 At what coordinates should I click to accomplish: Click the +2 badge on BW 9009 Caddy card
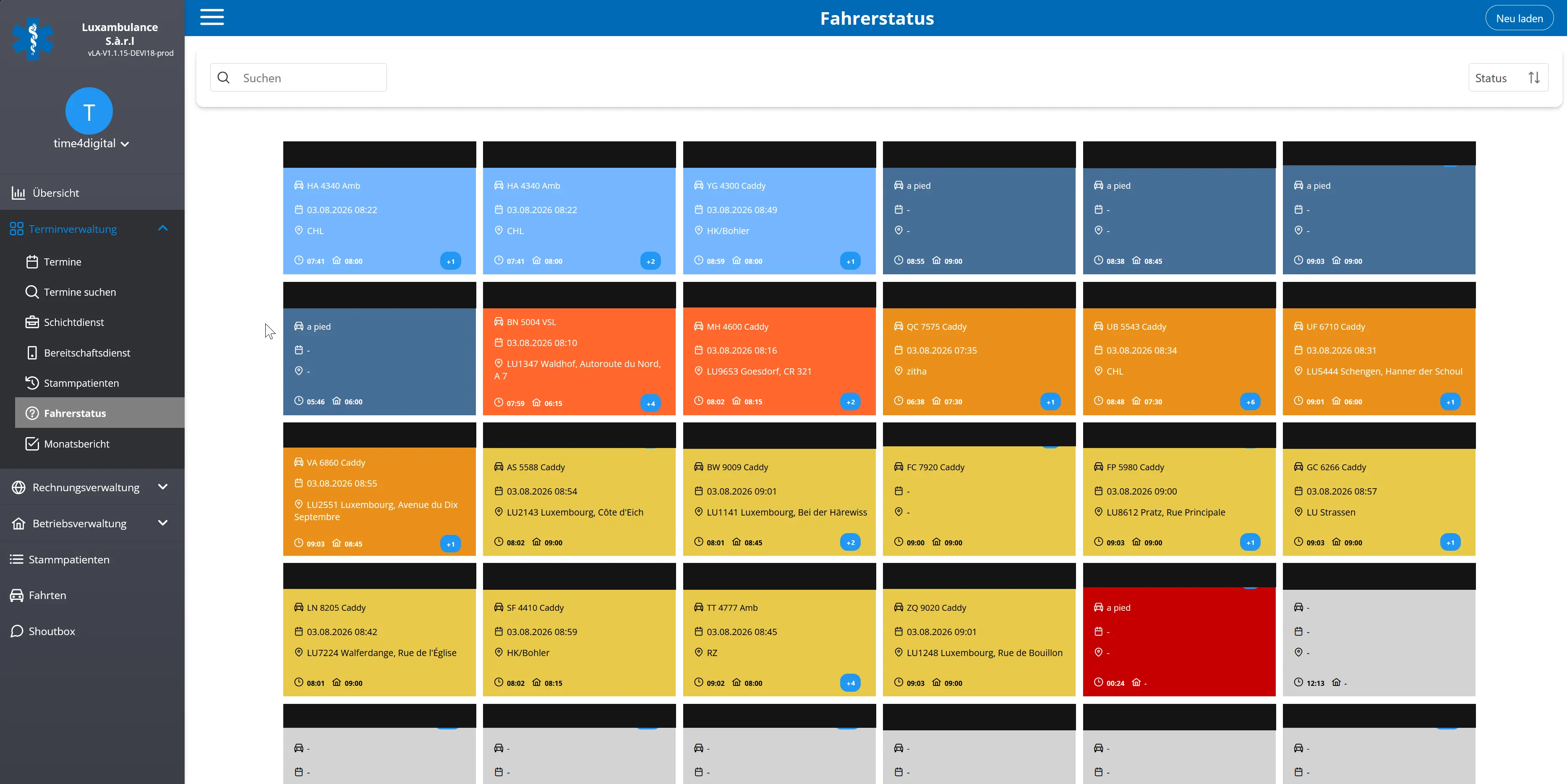click(x=850, y=542)
